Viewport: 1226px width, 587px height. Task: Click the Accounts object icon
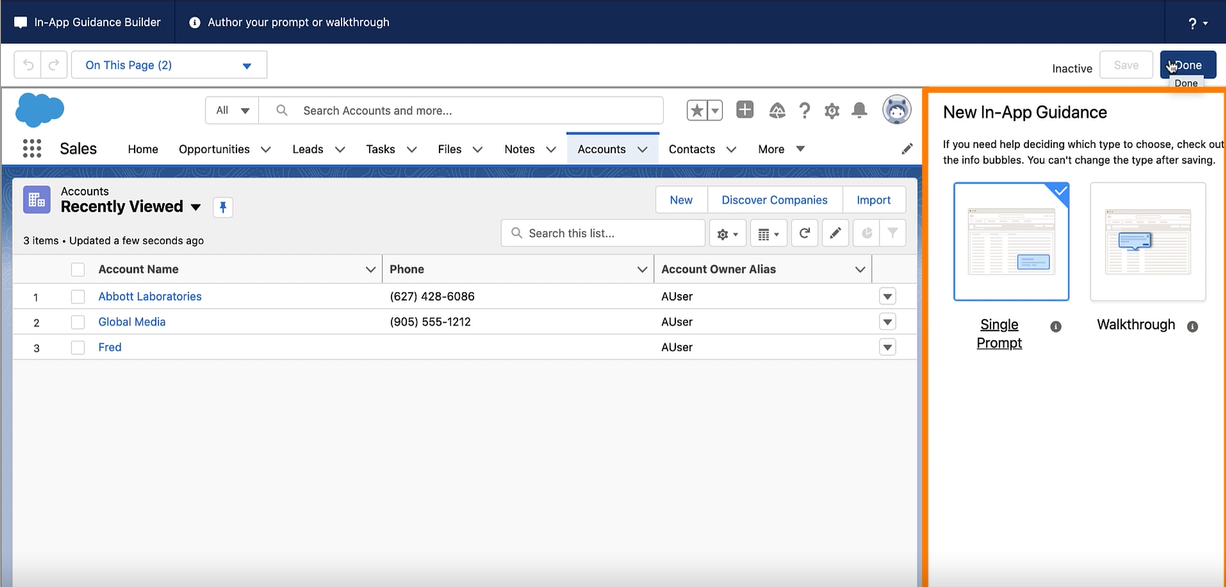tap(37, 200)
